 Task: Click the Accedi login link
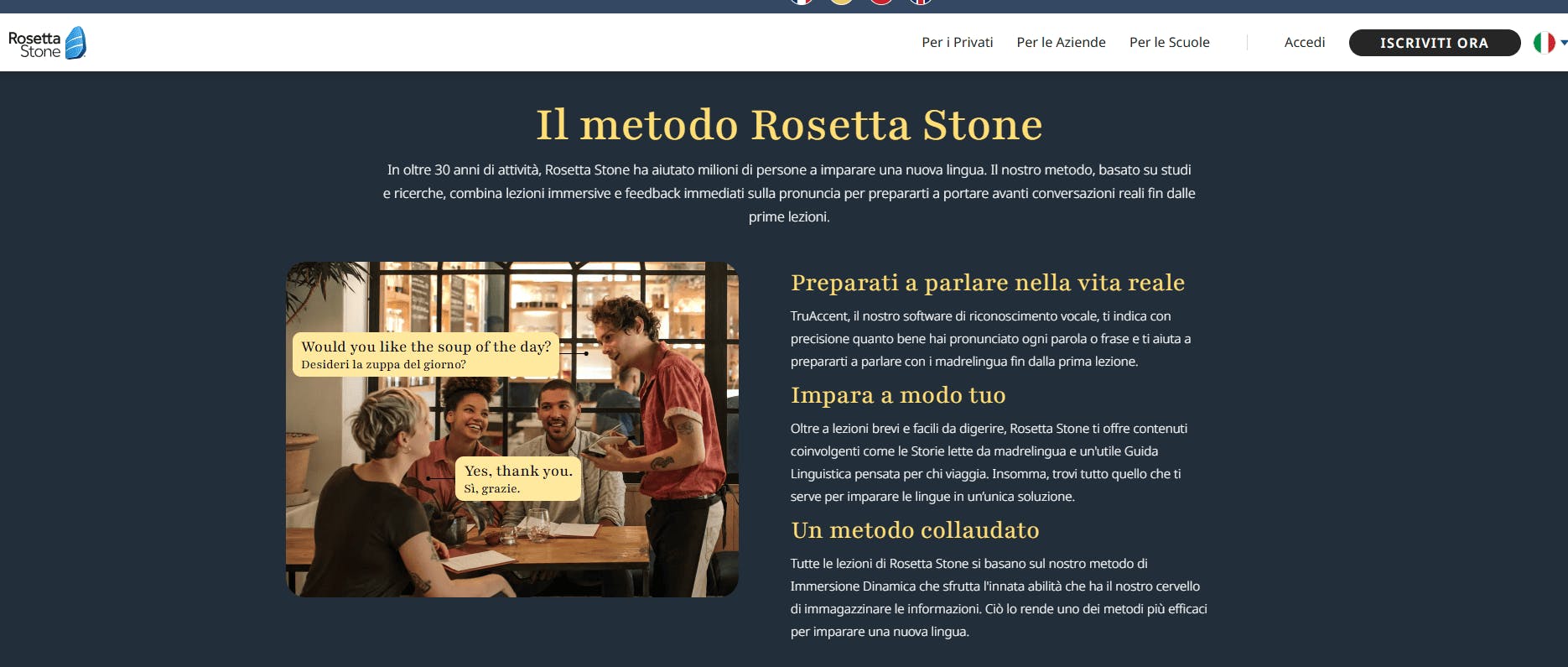(x=1305, y=43)
